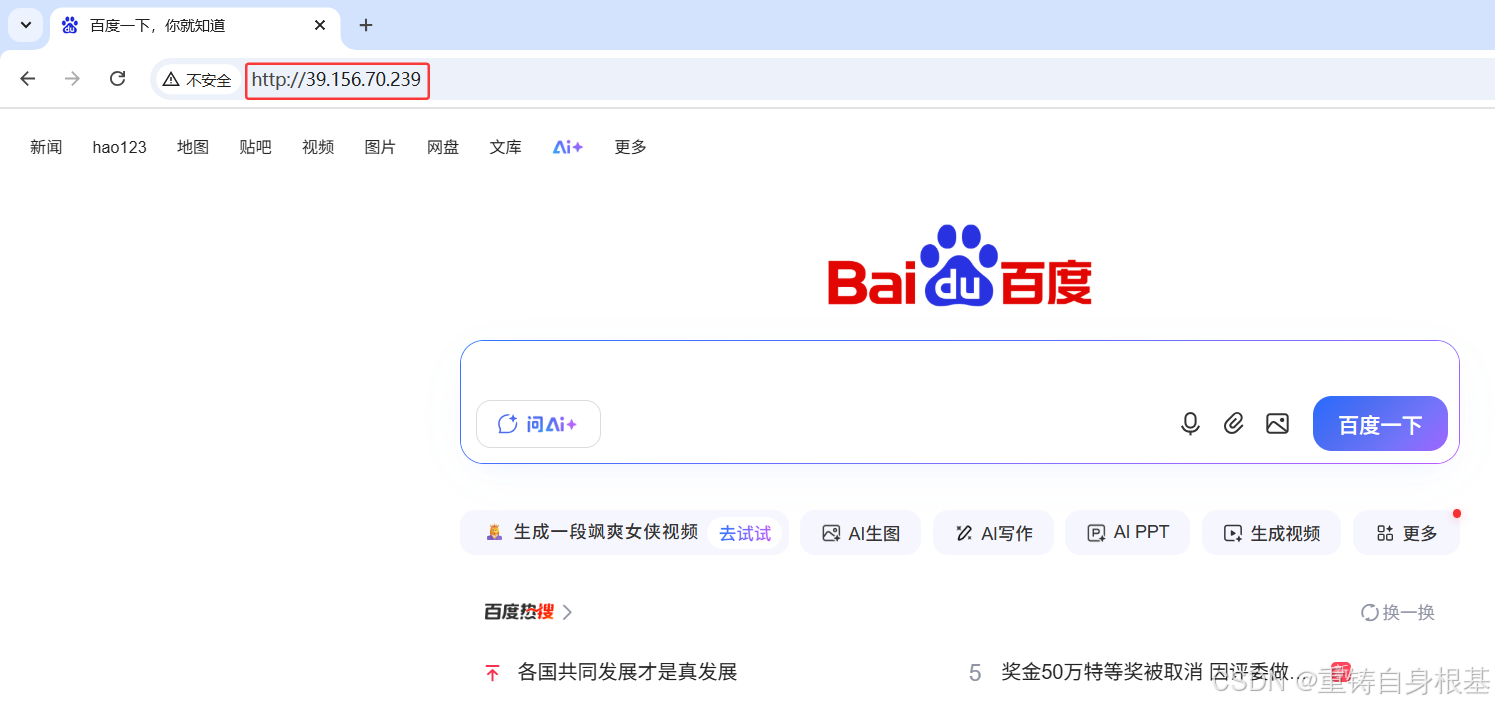Expand the 更多 AI tools button
This screenshot has width=1495, height=707.
tap(1406, 533)
